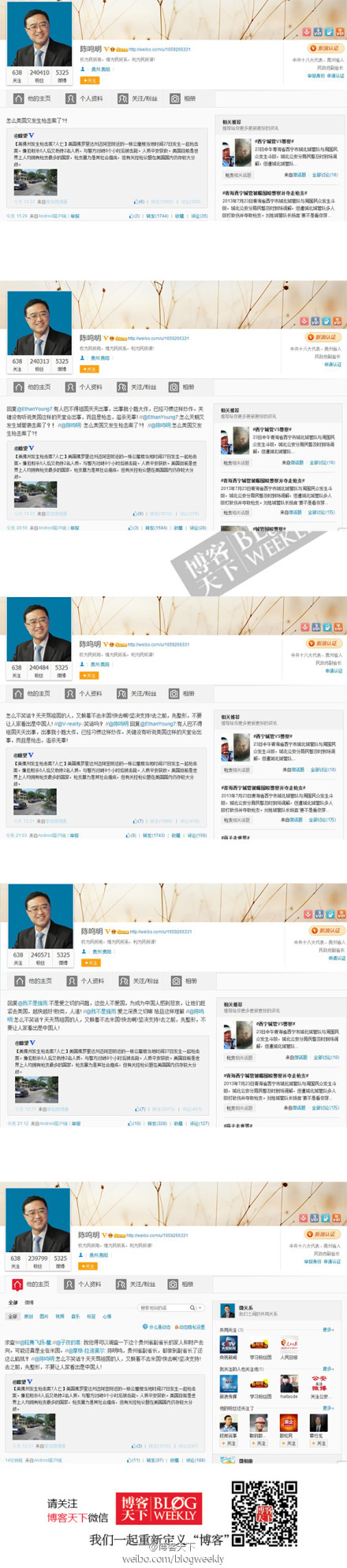Open profile URL link in the 239799 fans screenshot
Image resolution: width=347 pixels, height=1568 pixels.
tap(158, 1236)
